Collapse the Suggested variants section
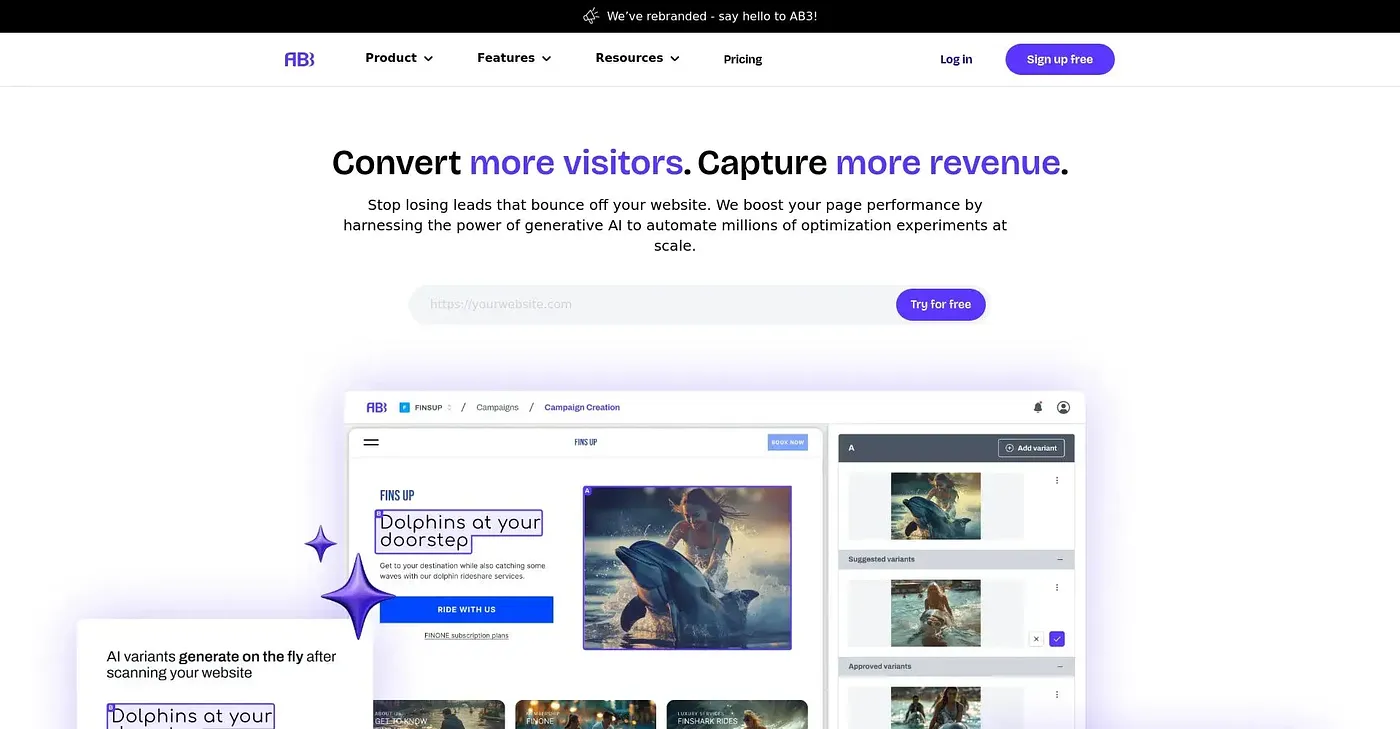The height and width of the screenshot is (729, 1400). point(1059,559)
